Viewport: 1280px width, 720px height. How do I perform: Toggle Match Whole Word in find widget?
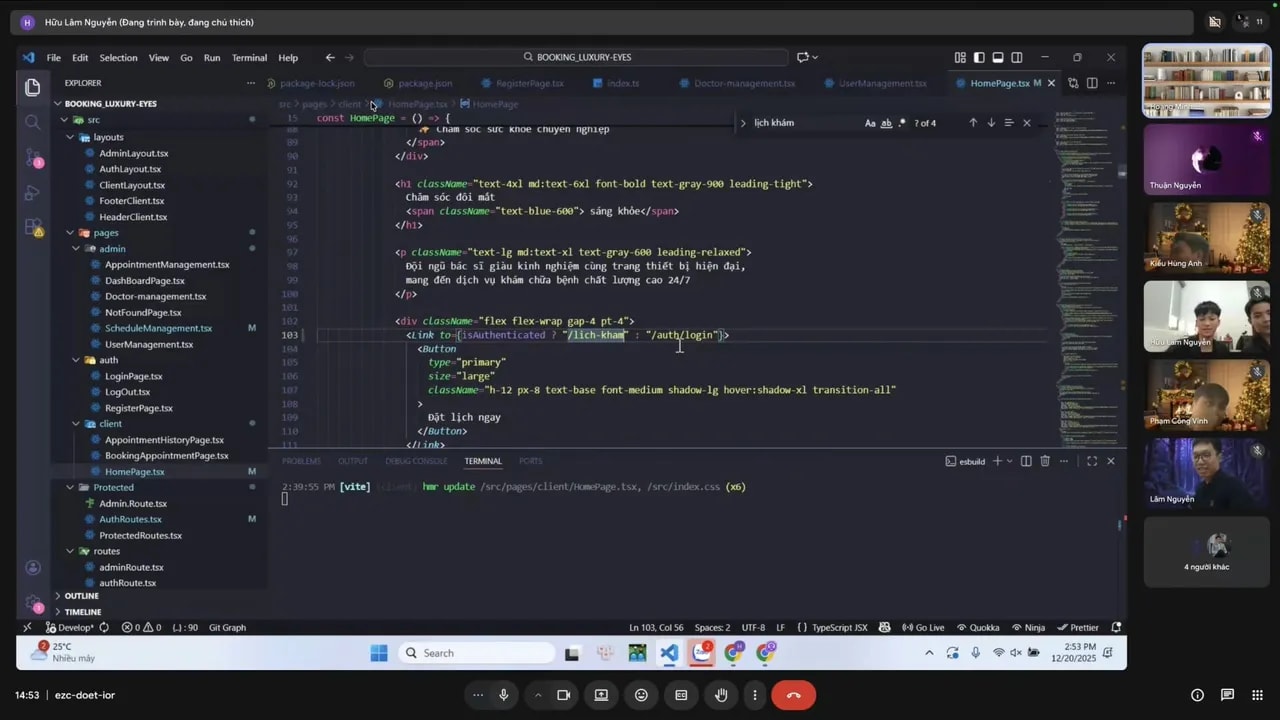(887, 122)
